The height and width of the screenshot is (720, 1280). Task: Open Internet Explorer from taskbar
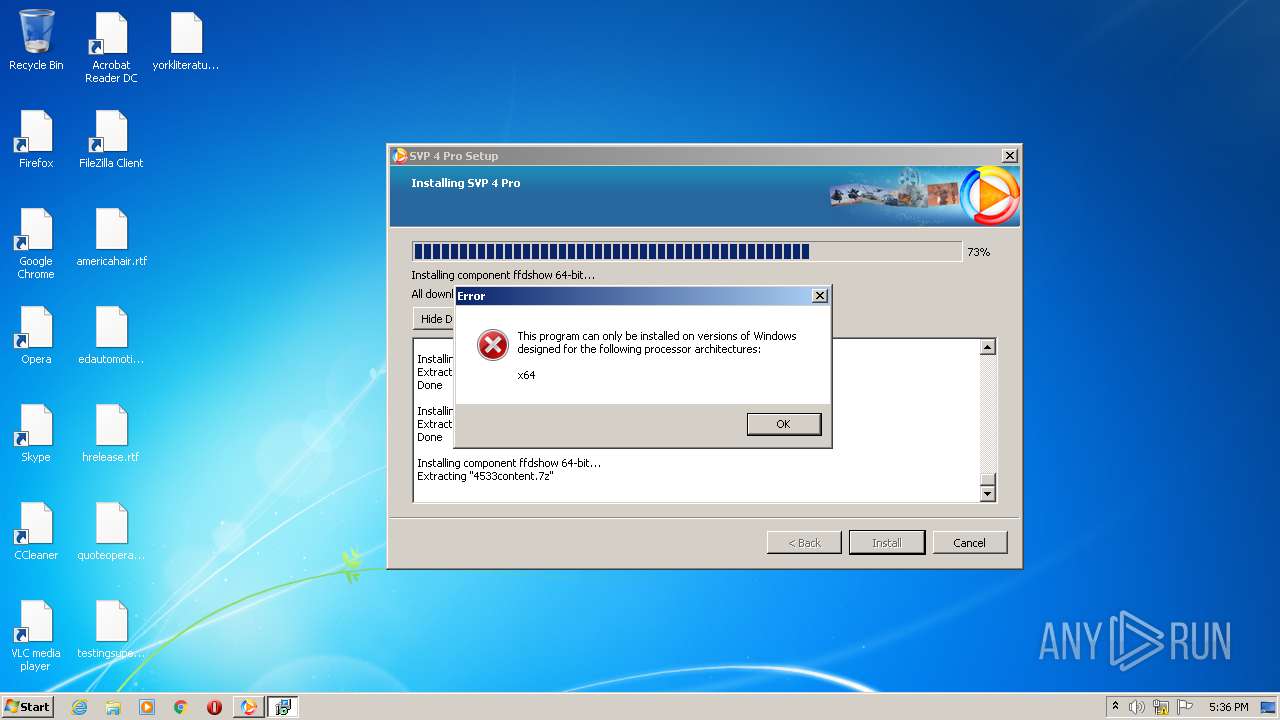pos(79,707)
